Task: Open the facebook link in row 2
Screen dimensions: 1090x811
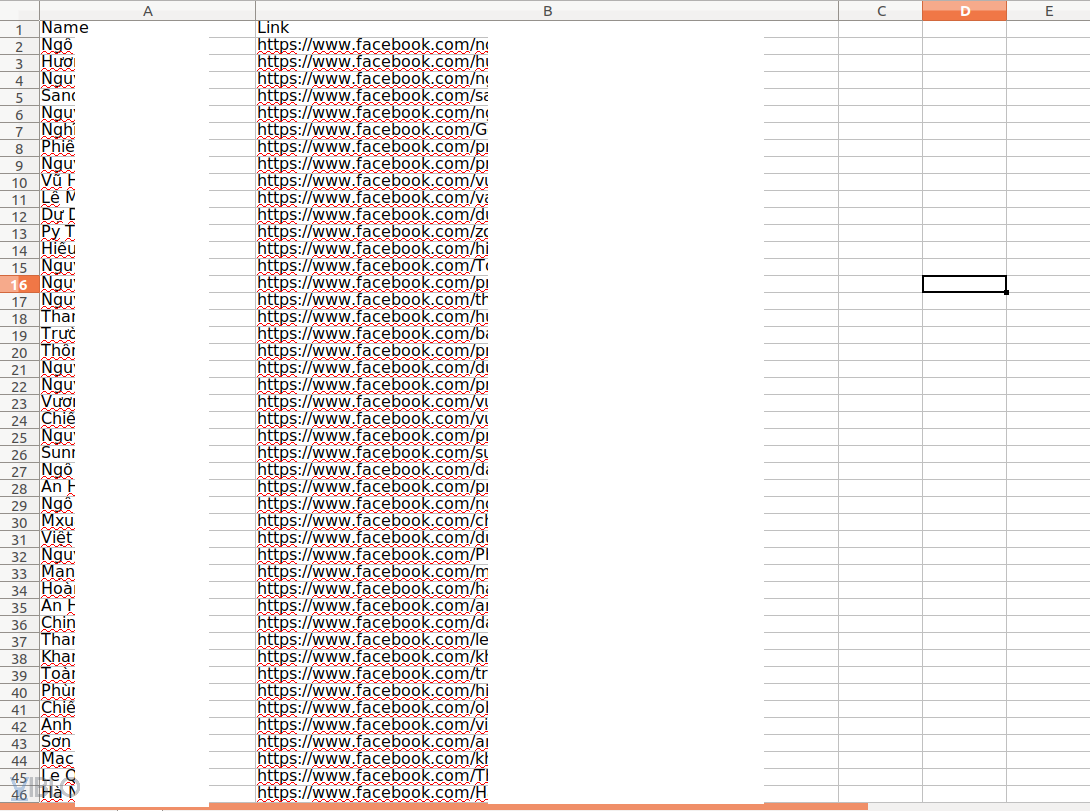Action: coord(372,44)
